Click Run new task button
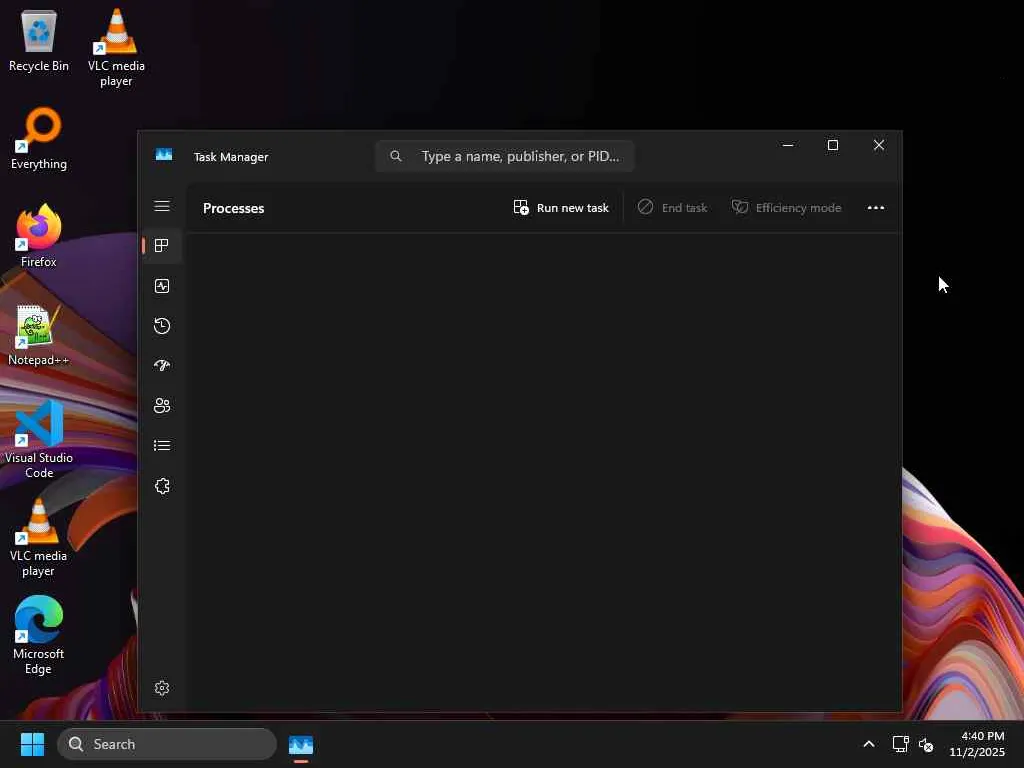 click(561, 208)
